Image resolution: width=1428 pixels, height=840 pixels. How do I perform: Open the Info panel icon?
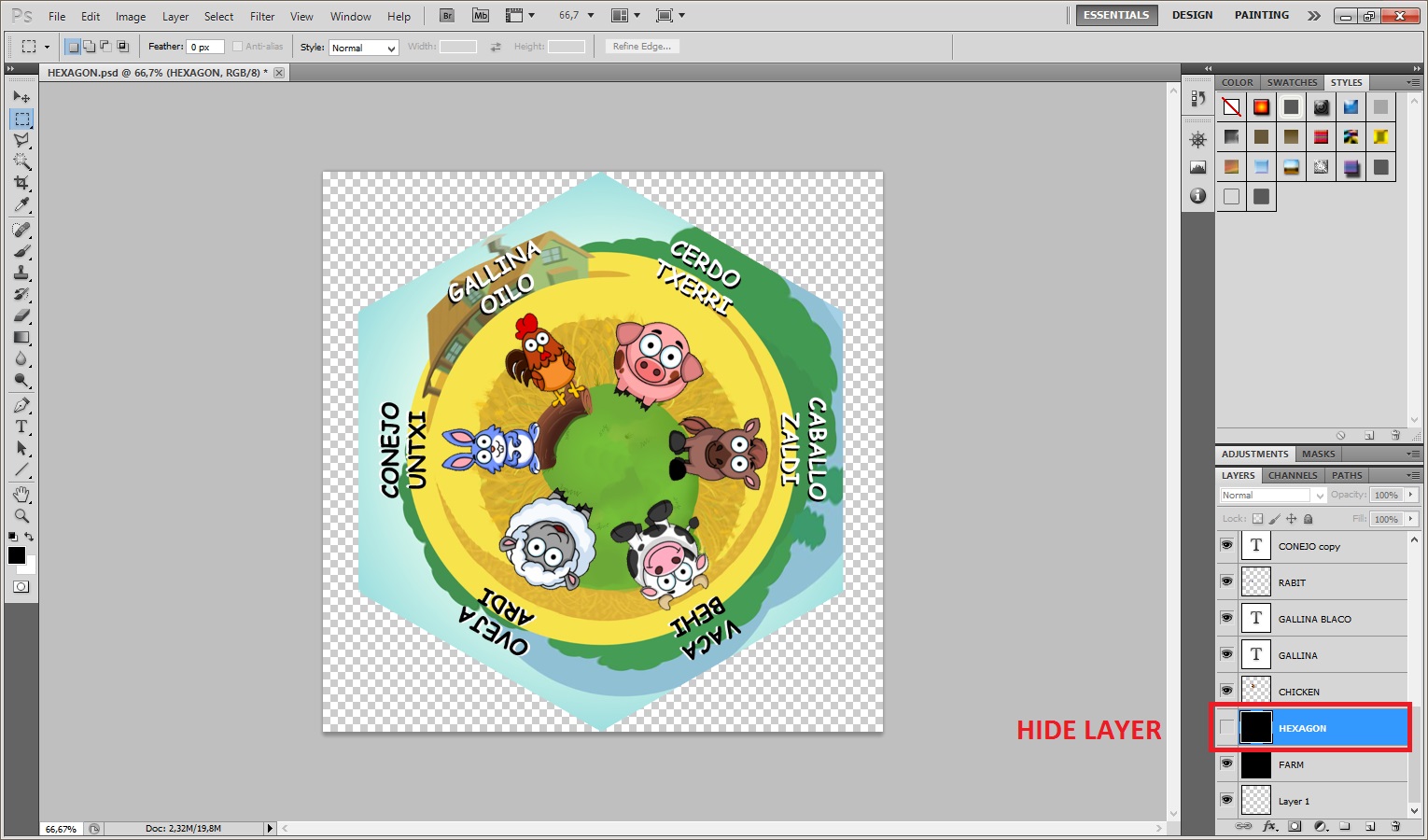pyautogui.click(x=1198, y=196)
